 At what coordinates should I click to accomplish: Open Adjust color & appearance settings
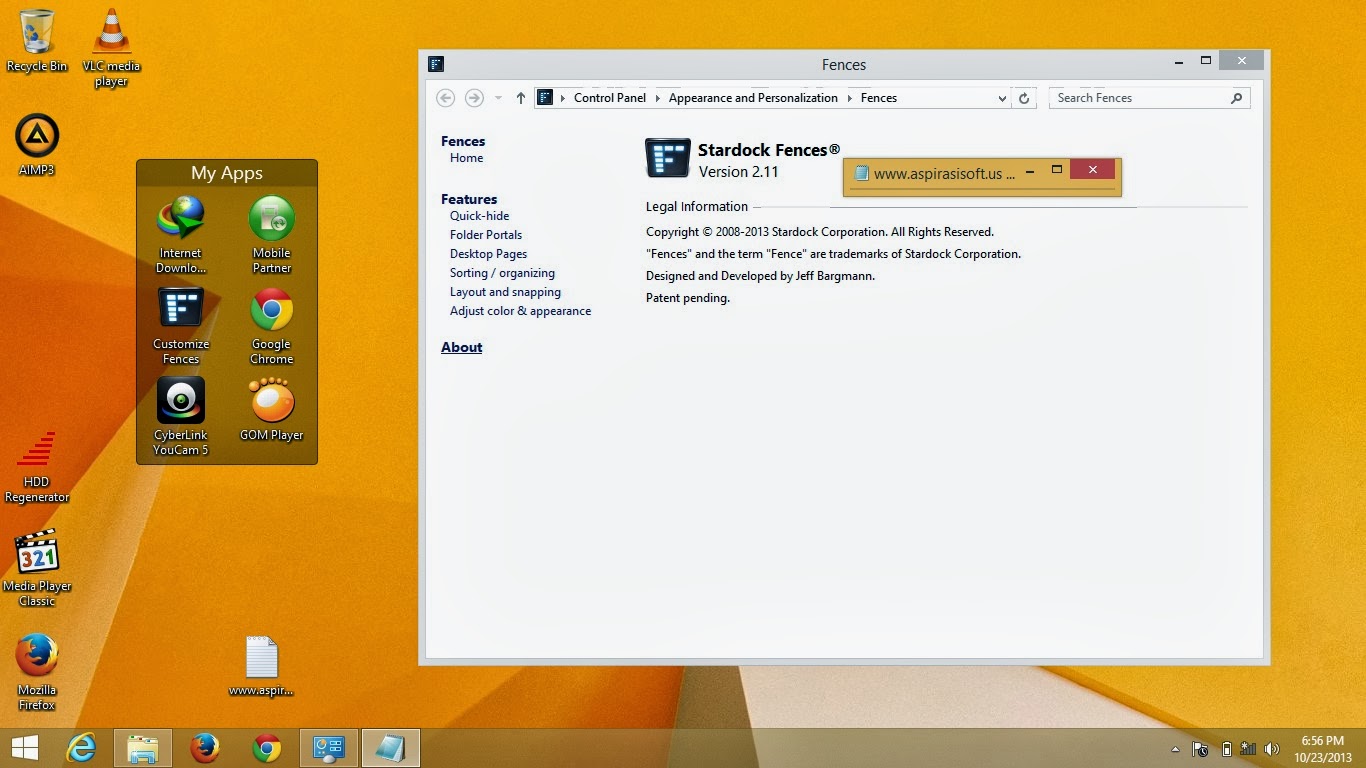520,311
